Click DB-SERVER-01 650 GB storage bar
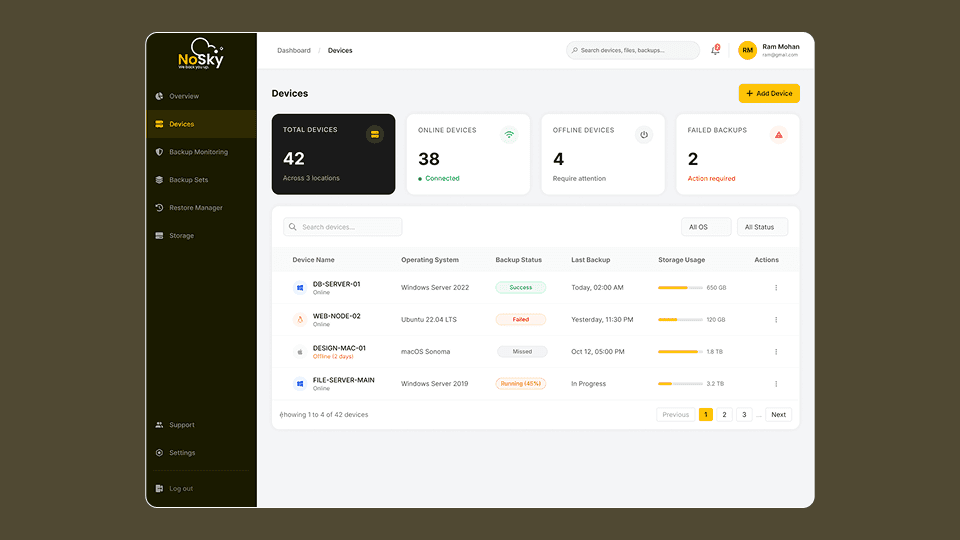Image resolution: width=960 pixels, height=540 pixels. click(x=680, y=288)
